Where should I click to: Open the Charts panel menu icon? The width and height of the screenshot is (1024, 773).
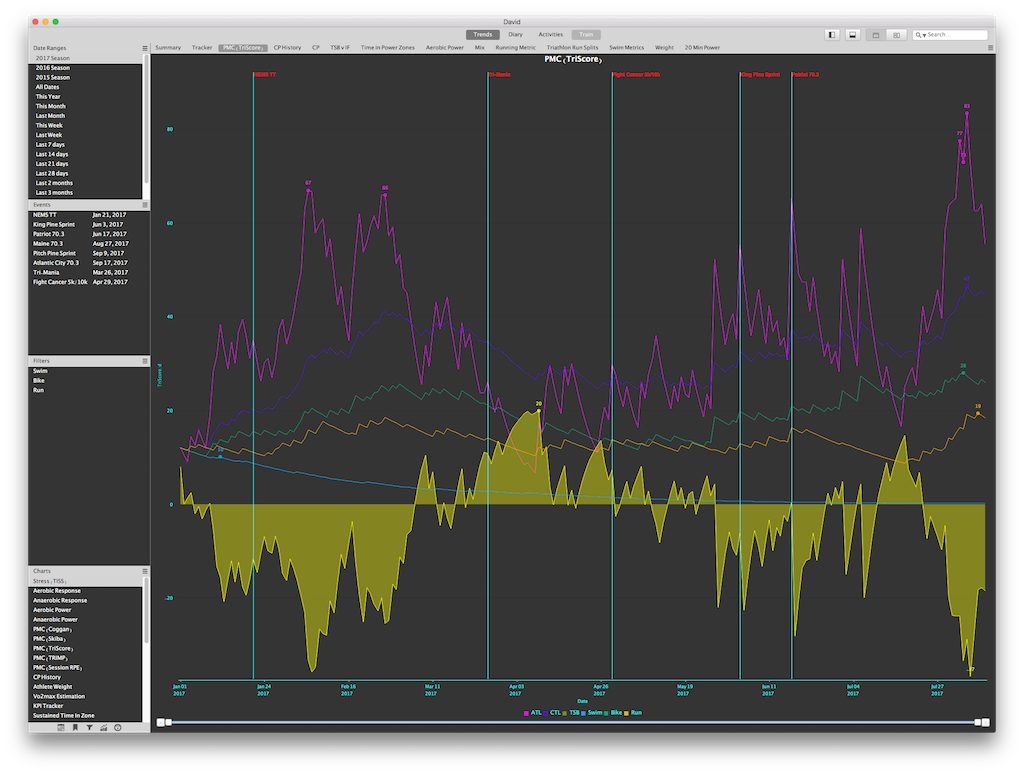pos(145,571)
